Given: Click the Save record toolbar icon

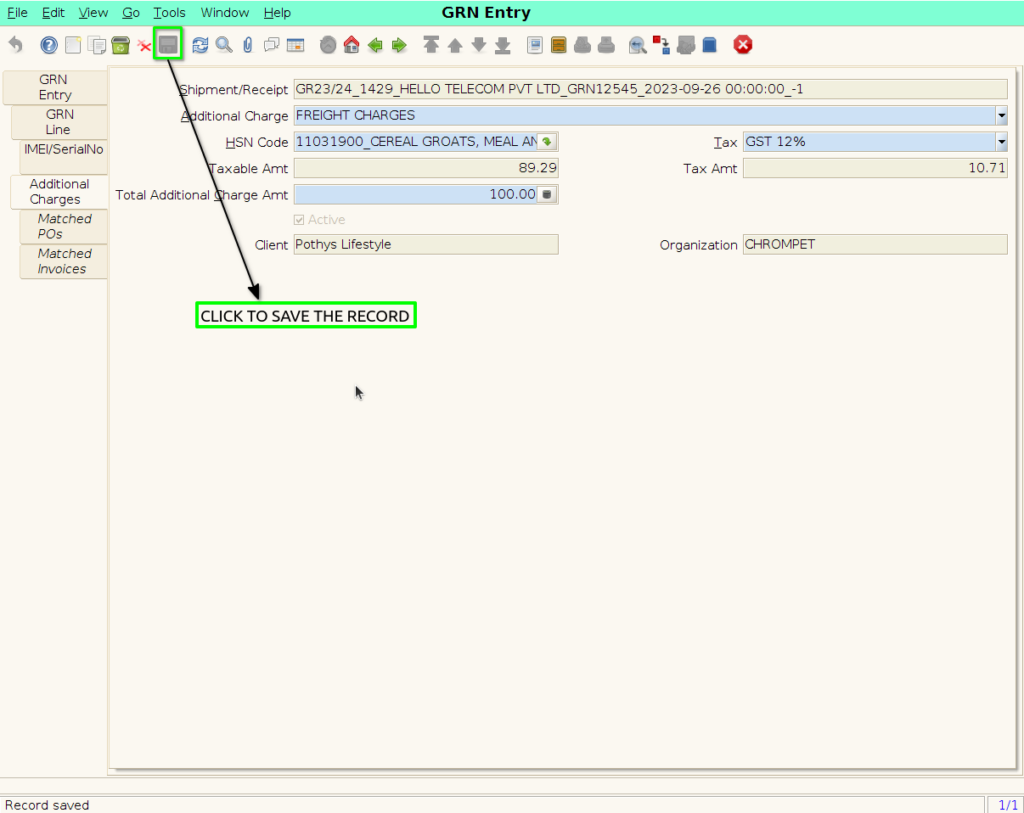Looking at the screenshot, I should pyautogui.click(x=168, y=44).
